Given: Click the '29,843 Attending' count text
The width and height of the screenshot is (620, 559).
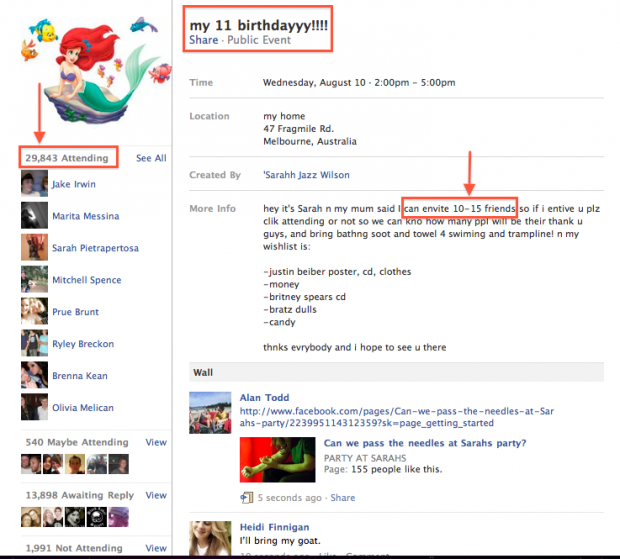Looking at the screenshot, I should [67, 158].
